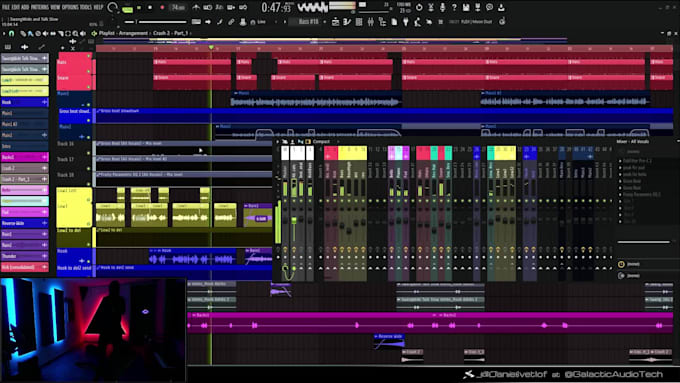Open the ADD menu
This screenshot has height=383, width=680.
click(x=25, y=7)
